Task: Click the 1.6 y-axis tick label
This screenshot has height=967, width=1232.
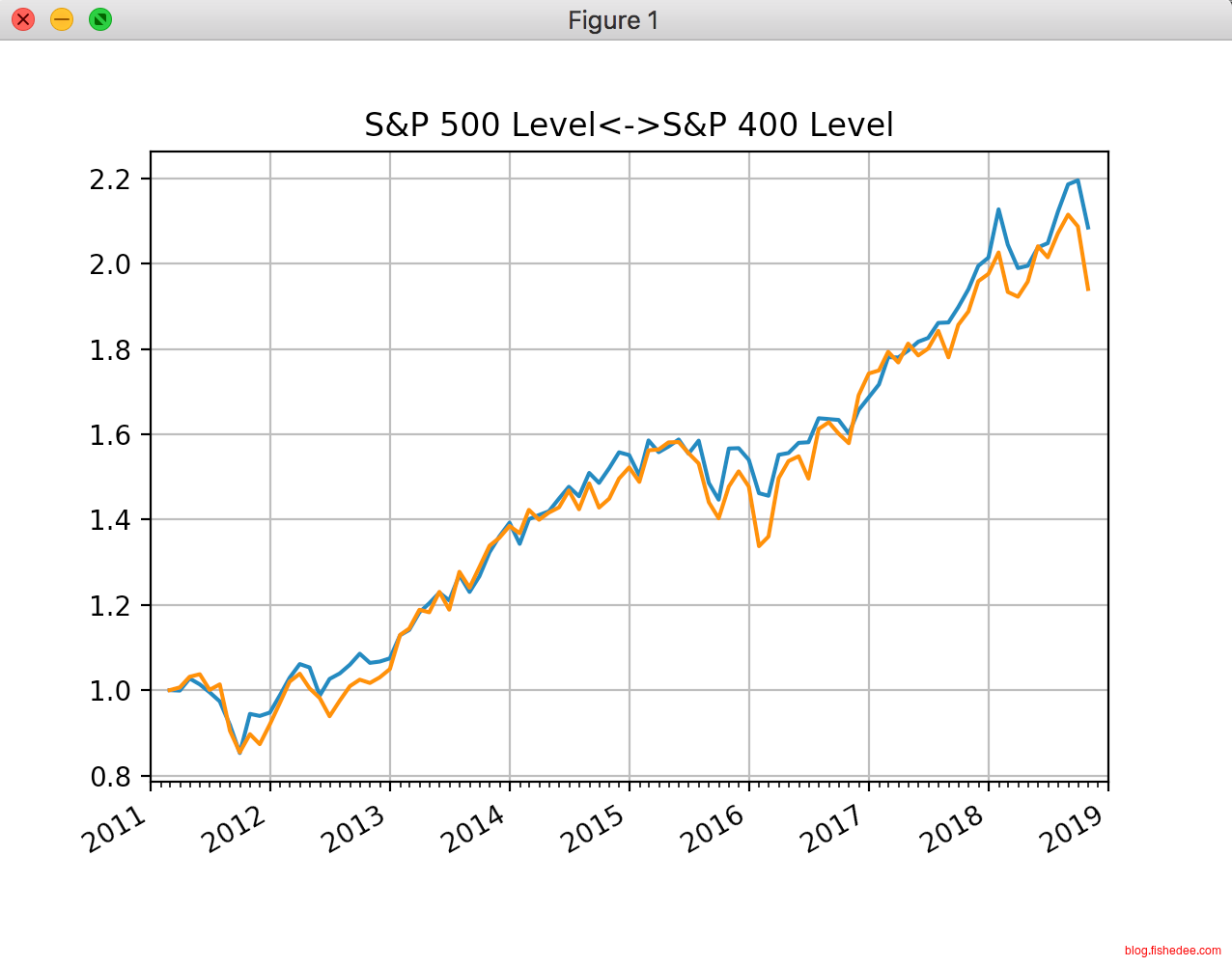Action: click(x=109, y=435)
